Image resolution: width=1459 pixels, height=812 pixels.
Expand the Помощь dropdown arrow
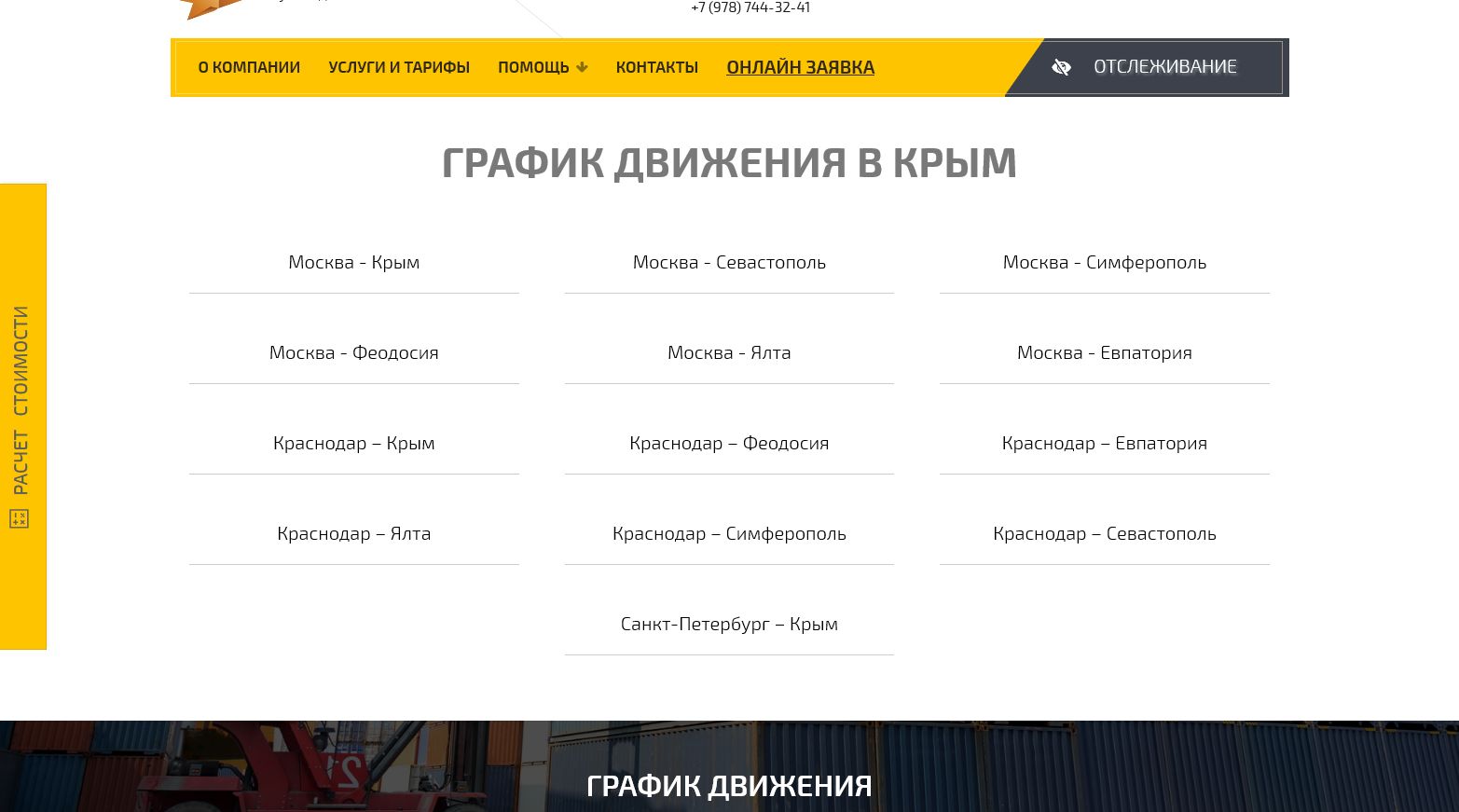tap(582, 67)
